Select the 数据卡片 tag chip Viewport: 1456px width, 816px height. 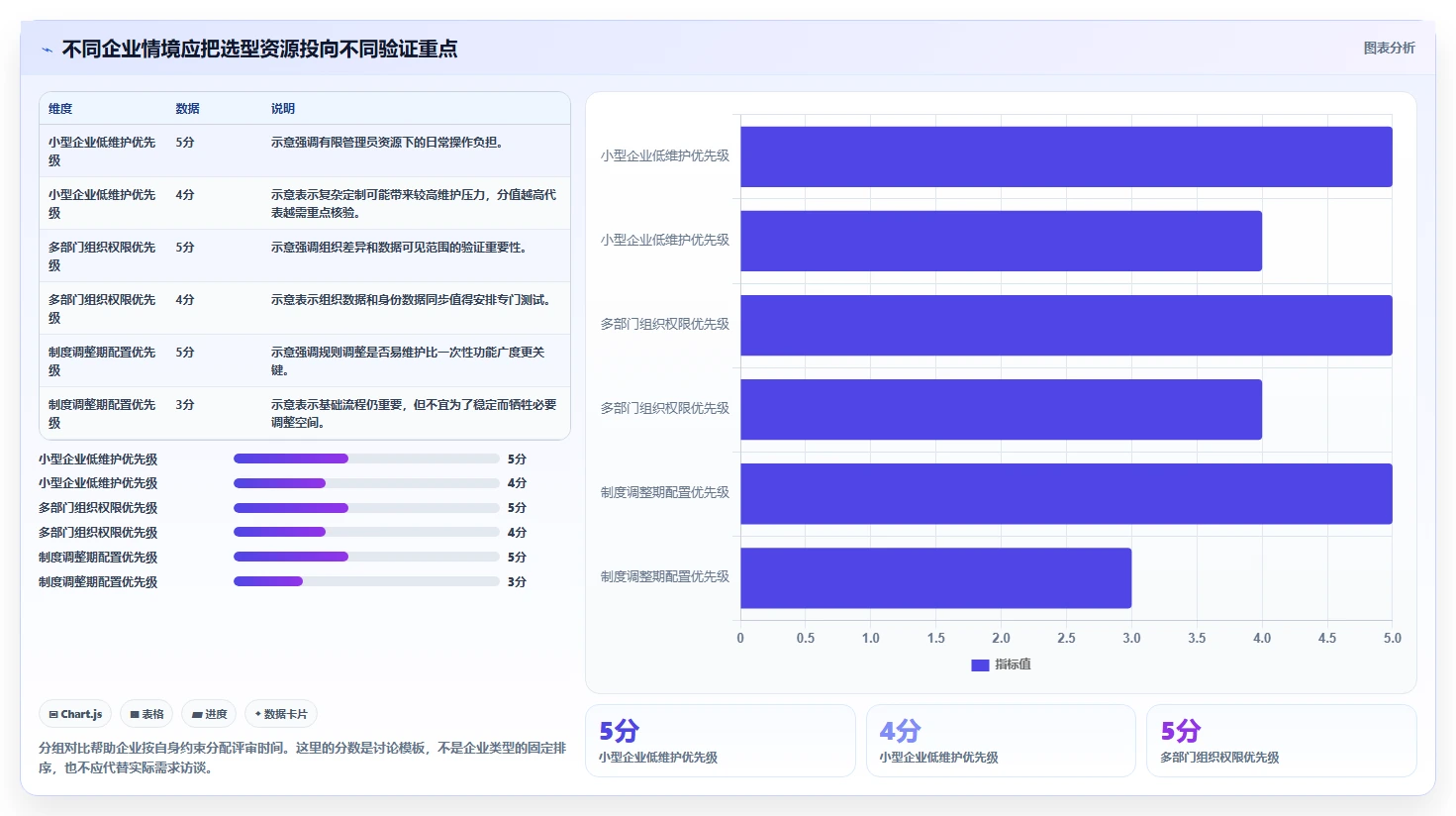(281, 714)
